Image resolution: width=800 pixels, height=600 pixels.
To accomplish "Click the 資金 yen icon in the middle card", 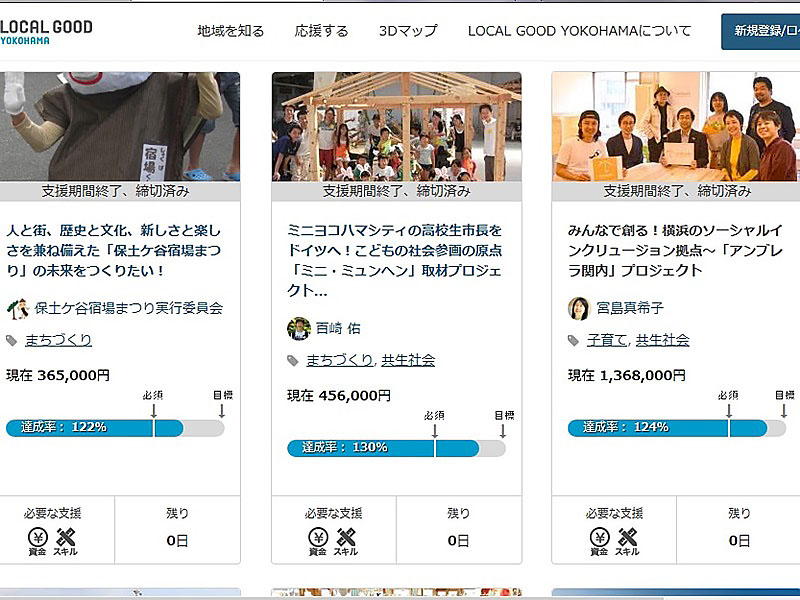I will (318, 540).
